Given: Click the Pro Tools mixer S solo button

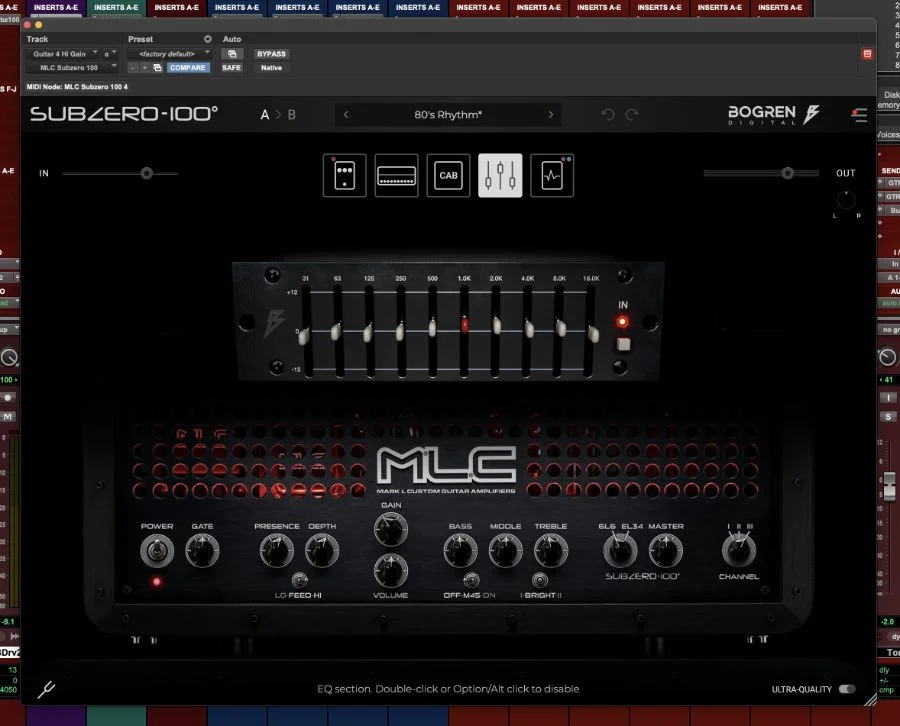Looking at the screenshot, I should [888, 417].
